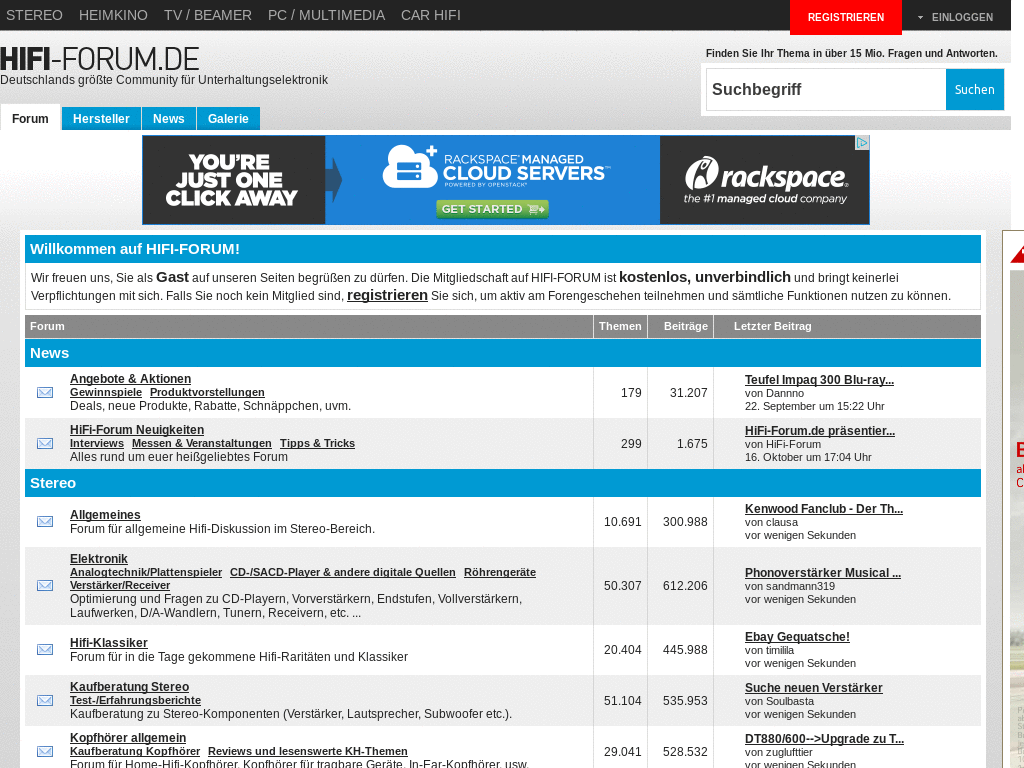1024x768 pixels.
Task: Click the mail icon beside Angebote & Aktionen
Action: point(44,393)
